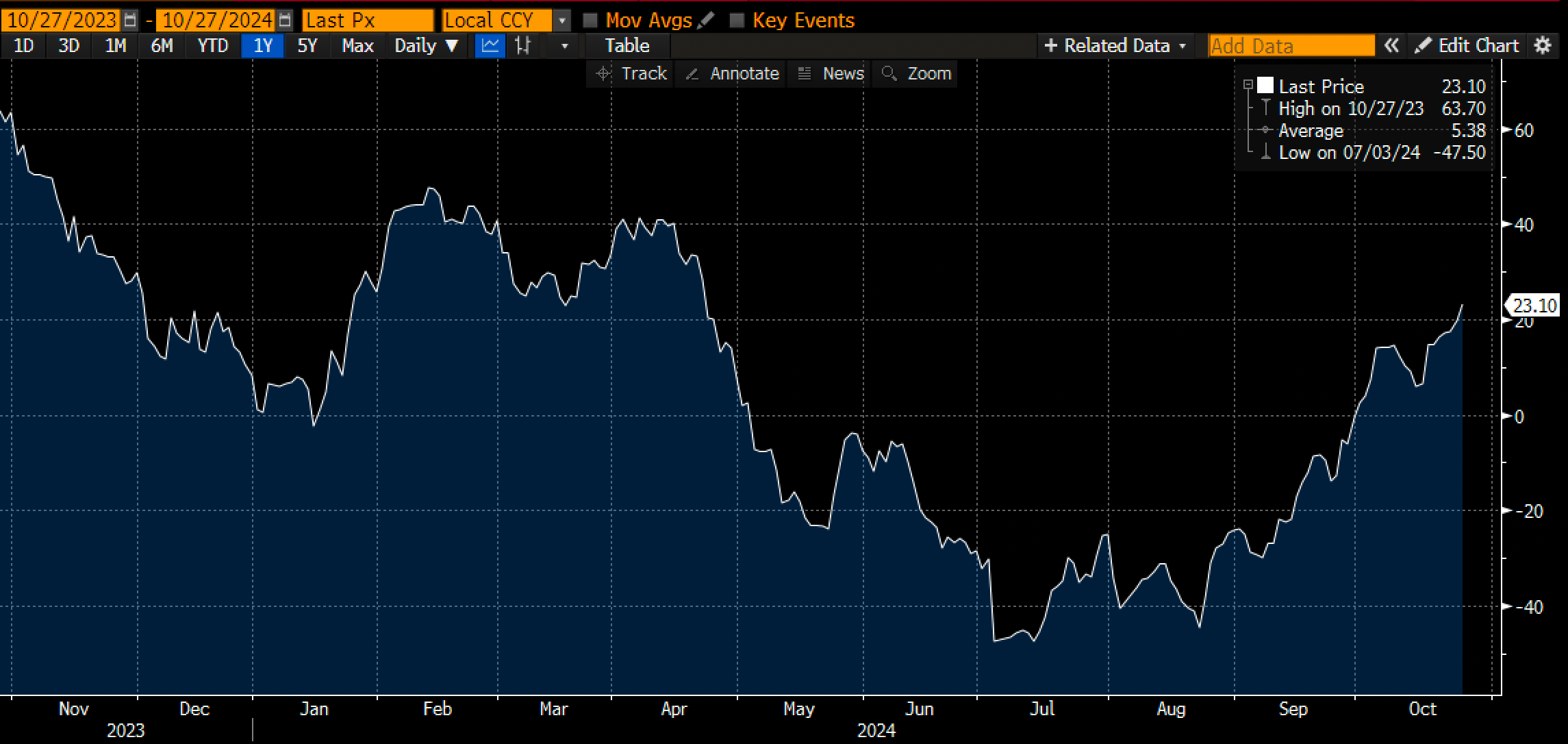Open the start date calendar picker
Viewport: 1568px width, 744px height.
click(x=131, y=21)
